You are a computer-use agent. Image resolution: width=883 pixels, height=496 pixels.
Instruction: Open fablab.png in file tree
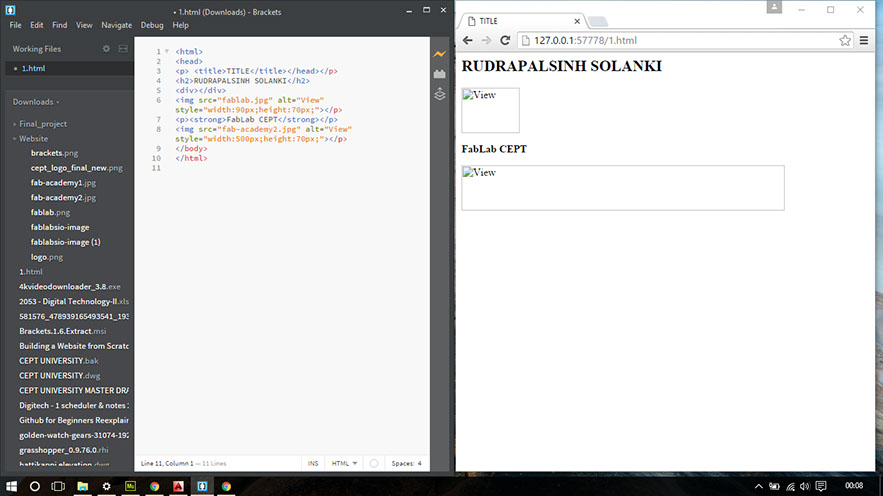click(50, 212)
